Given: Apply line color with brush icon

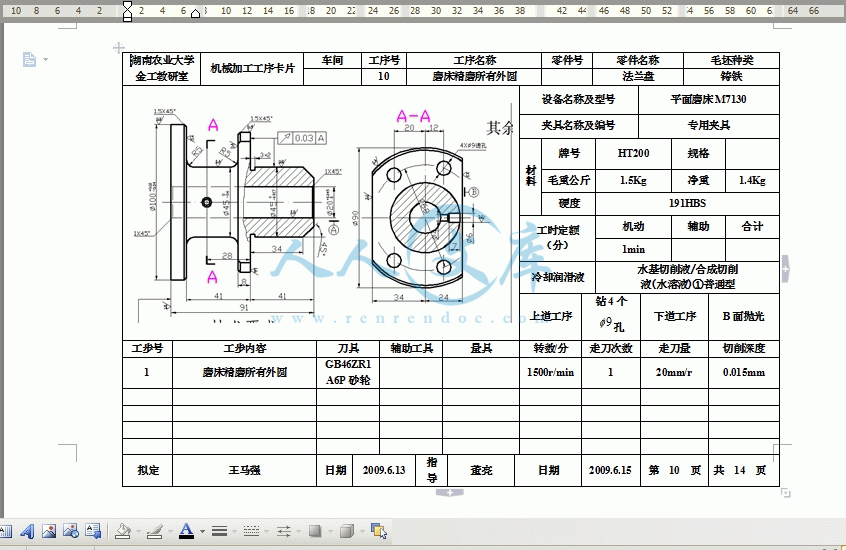Looking at the screenshot, I should tap(155, 532).
